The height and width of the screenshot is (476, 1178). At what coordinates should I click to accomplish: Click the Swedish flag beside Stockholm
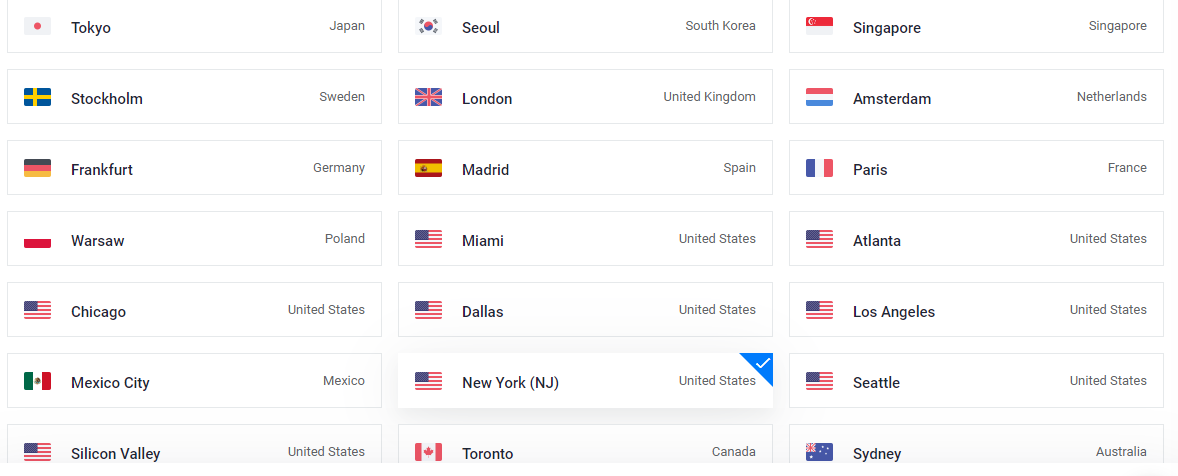[37, 97]
